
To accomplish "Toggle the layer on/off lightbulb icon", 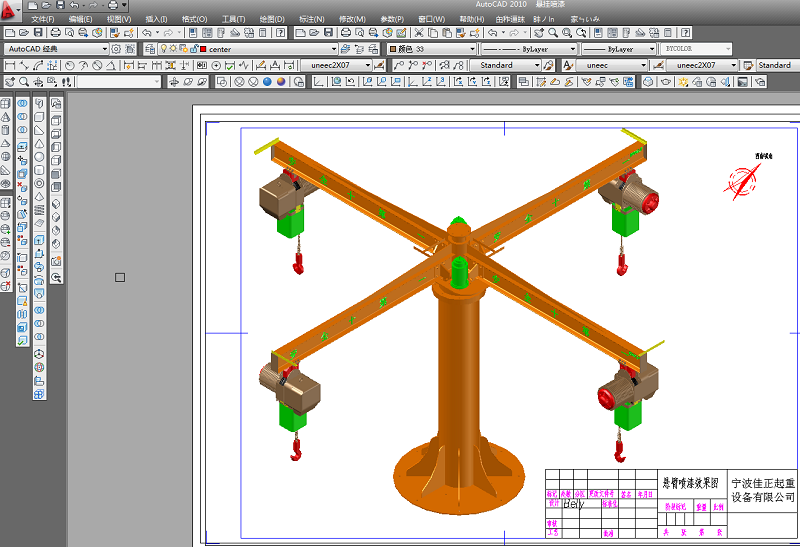I will click(x=166, y=48).
